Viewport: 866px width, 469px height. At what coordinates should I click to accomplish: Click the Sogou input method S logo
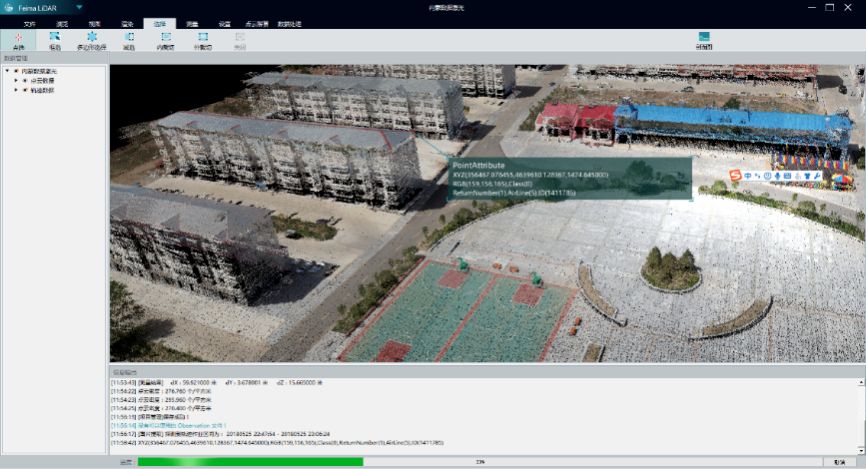735,176
